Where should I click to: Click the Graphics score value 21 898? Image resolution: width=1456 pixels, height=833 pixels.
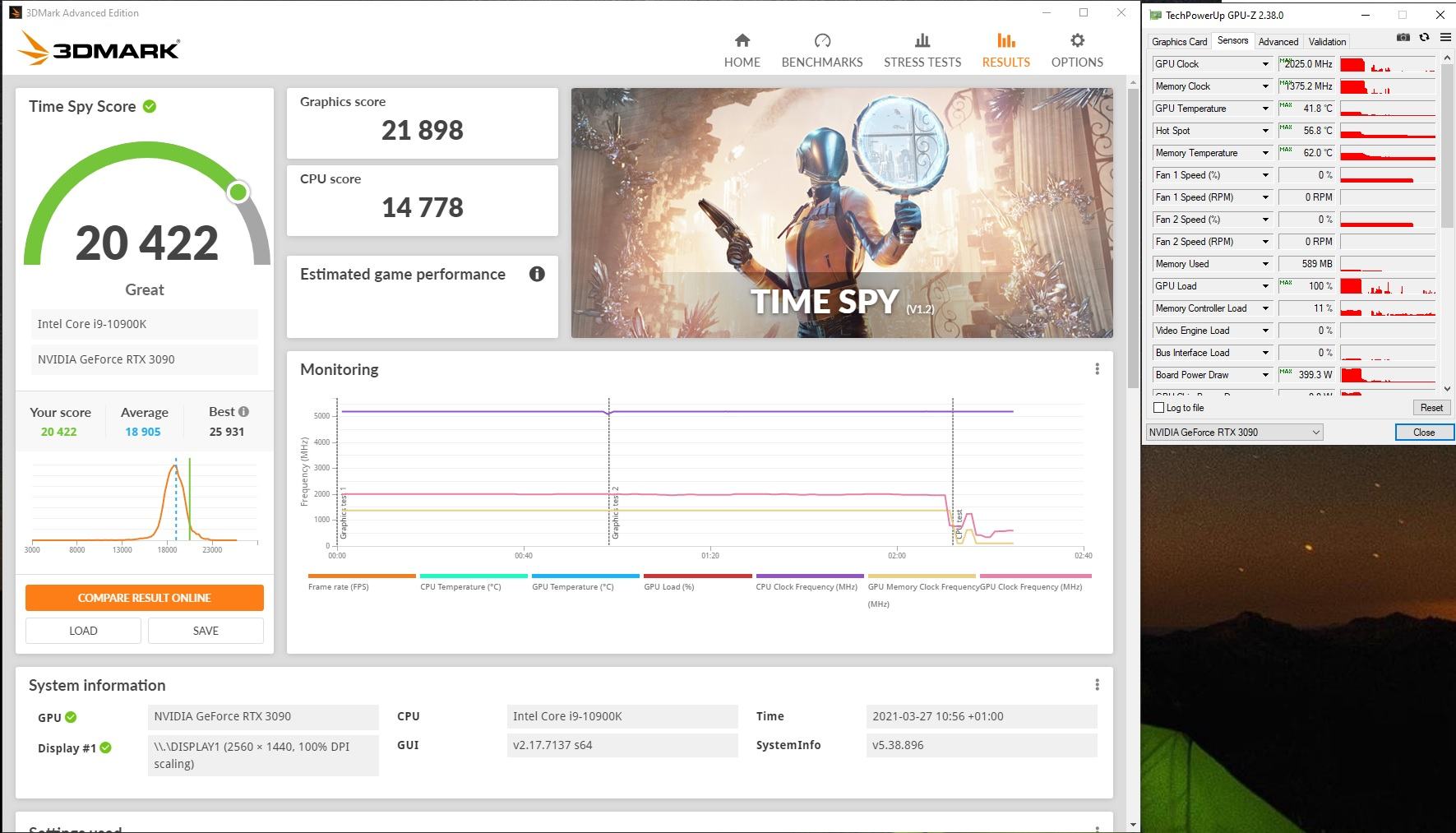423,130
